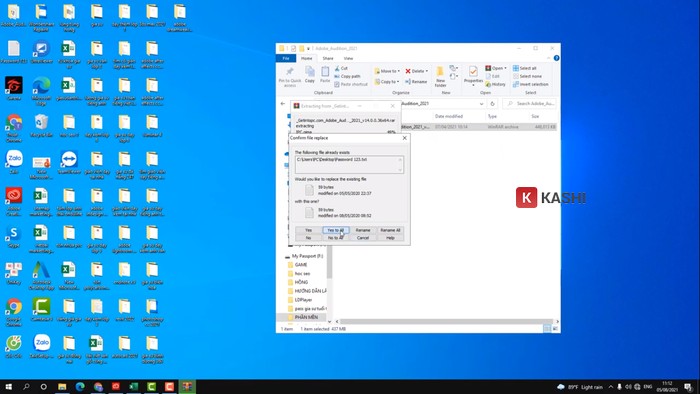This screenshot has width=700, height=394.
Task: Click Cancel in Confirm file replace dialog
Action: click(362, 238)
